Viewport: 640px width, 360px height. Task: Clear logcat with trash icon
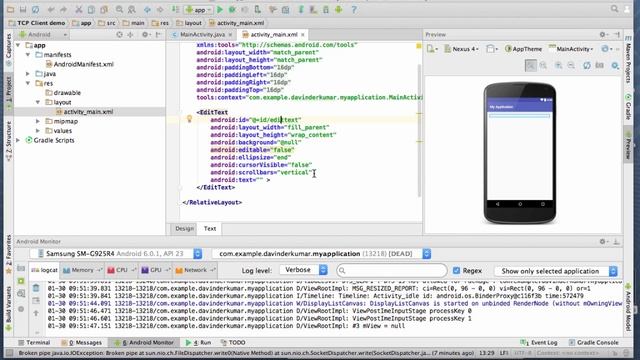coord(36,288)
